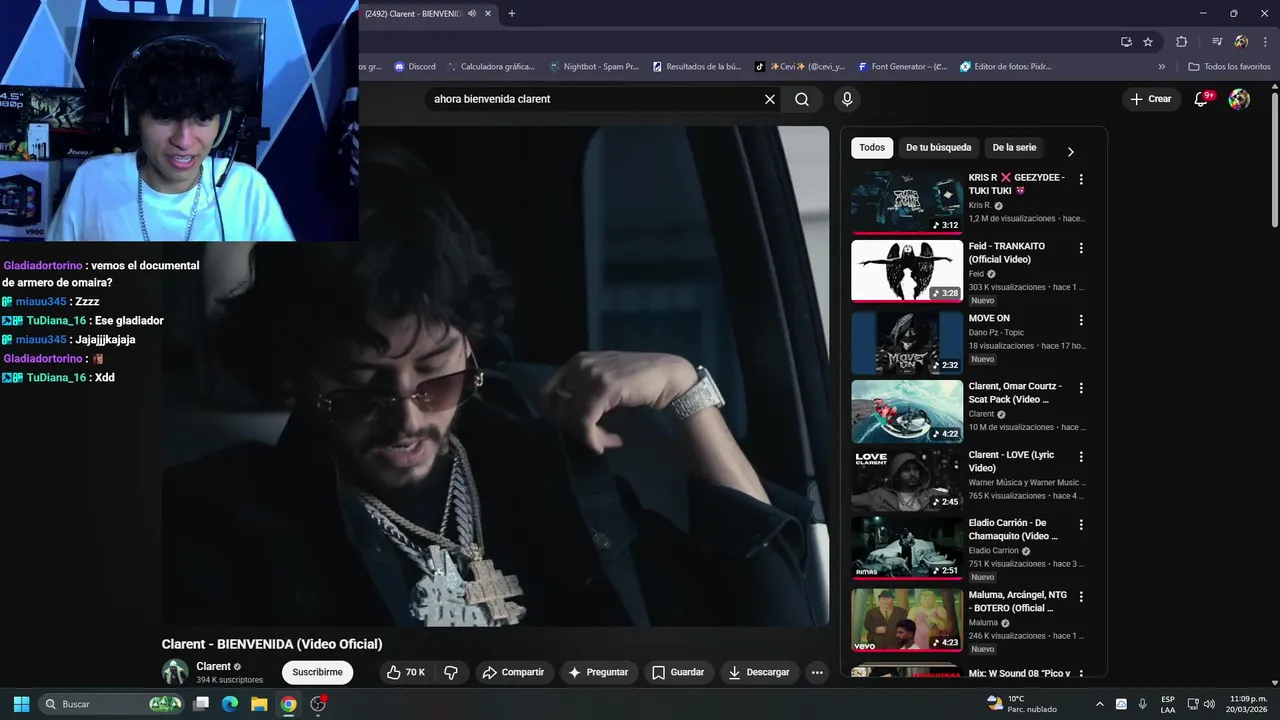Open KRIS R TUKI TUKI thumbnail
This screenshot has width=1280, height=720.
(x=907, y=202)
